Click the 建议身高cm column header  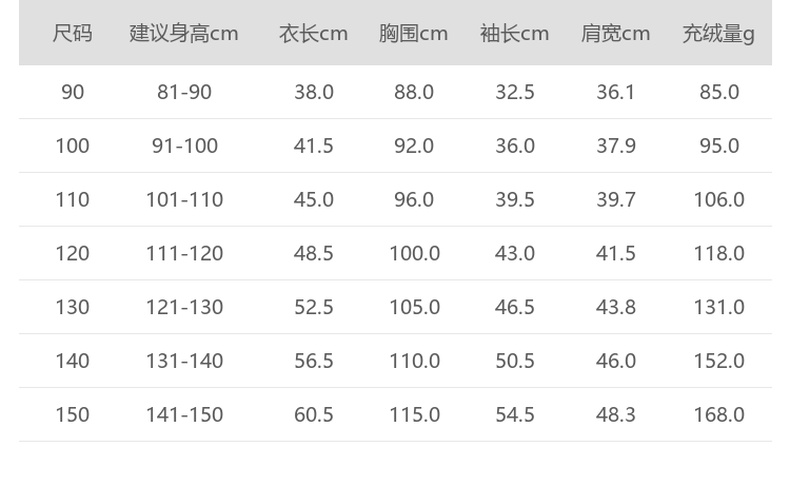pyautogui.click(x=184, y=33)
